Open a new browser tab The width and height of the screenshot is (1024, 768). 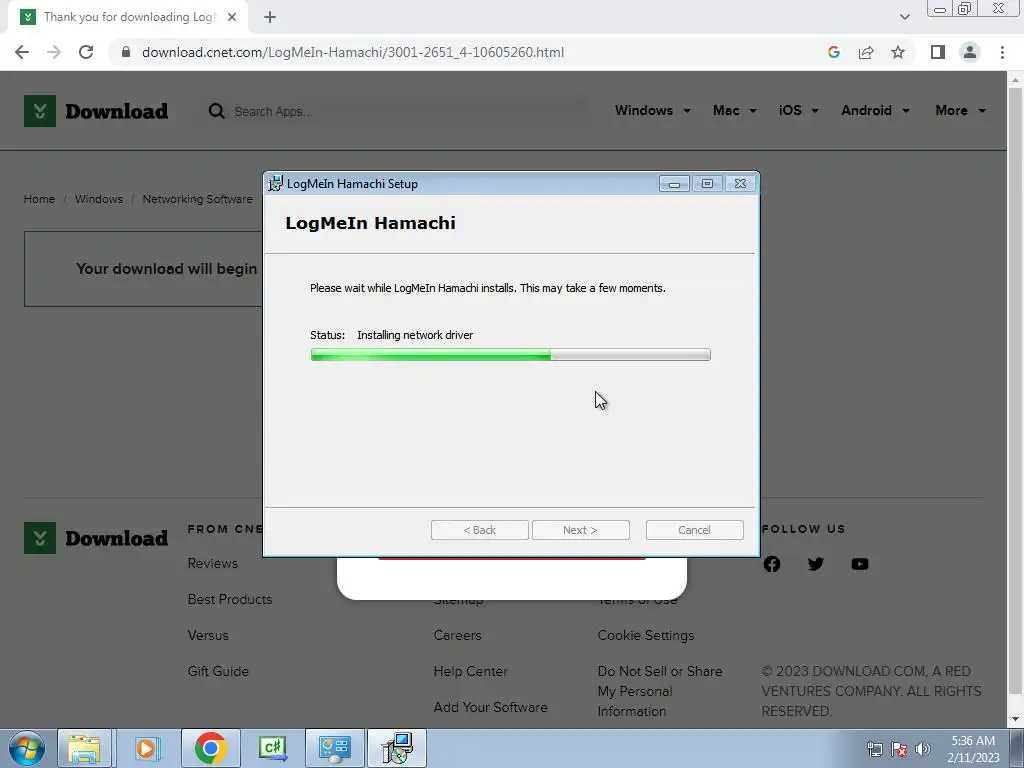tap(270, 17)
